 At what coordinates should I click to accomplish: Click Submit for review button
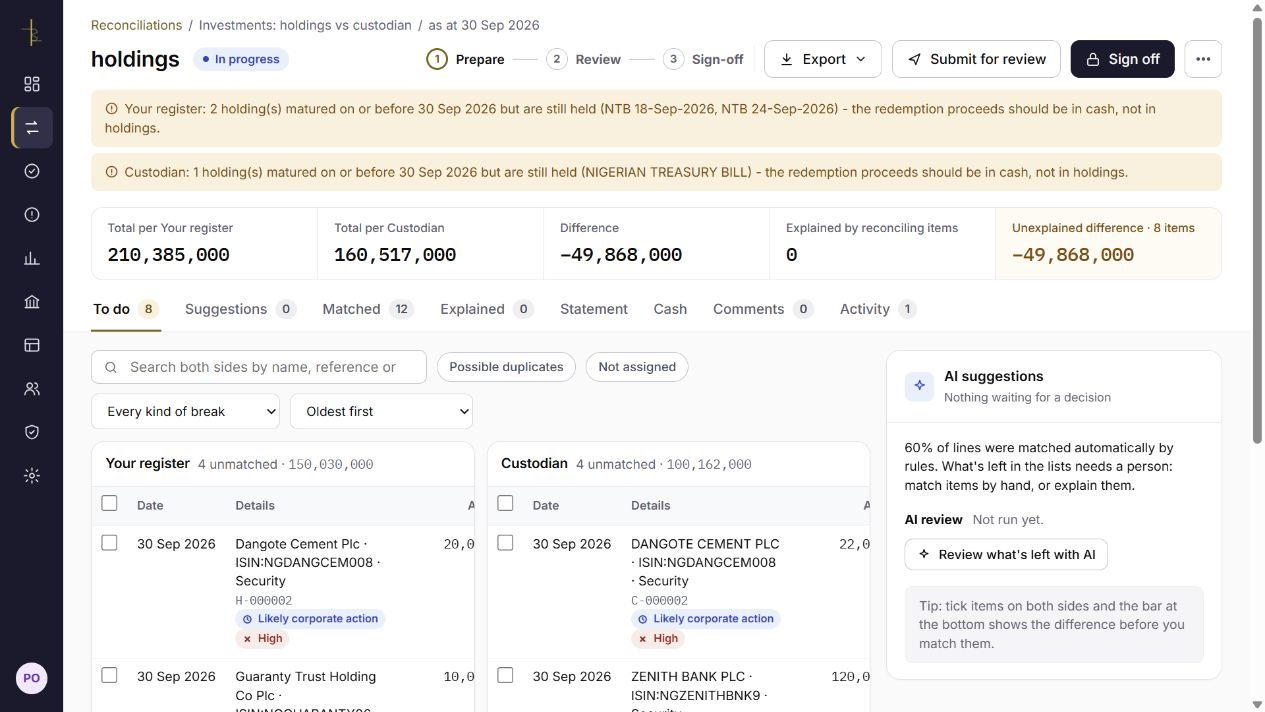tap(976, 59)
